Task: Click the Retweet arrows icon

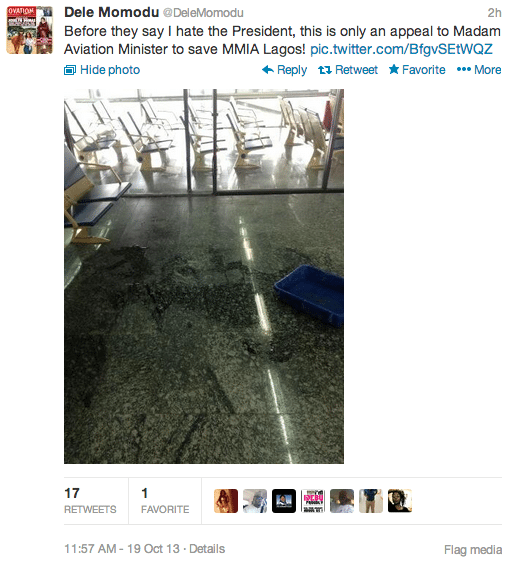Action: (x=325, y=70)
